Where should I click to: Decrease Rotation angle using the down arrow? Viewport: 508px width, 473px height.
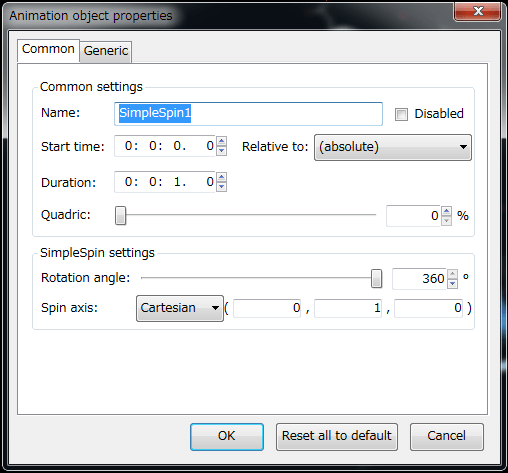452,284
